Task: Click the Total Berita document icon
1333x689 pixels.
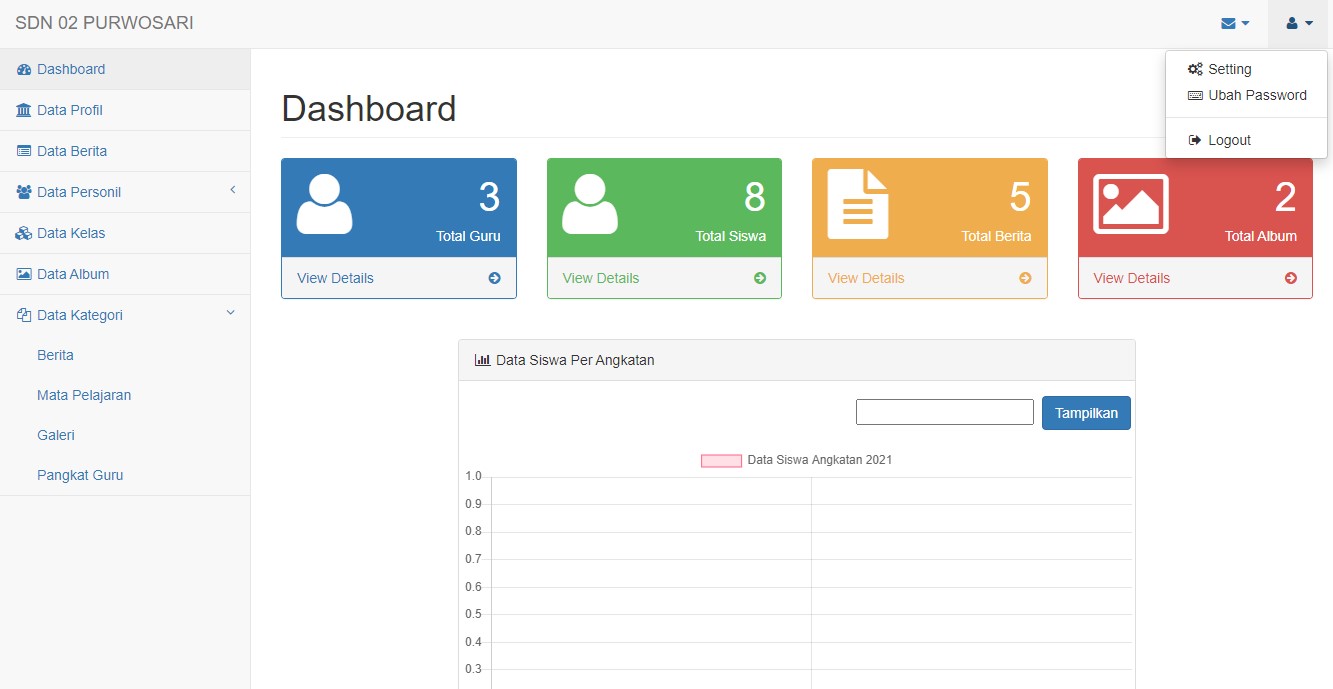Action: point(858,205)
